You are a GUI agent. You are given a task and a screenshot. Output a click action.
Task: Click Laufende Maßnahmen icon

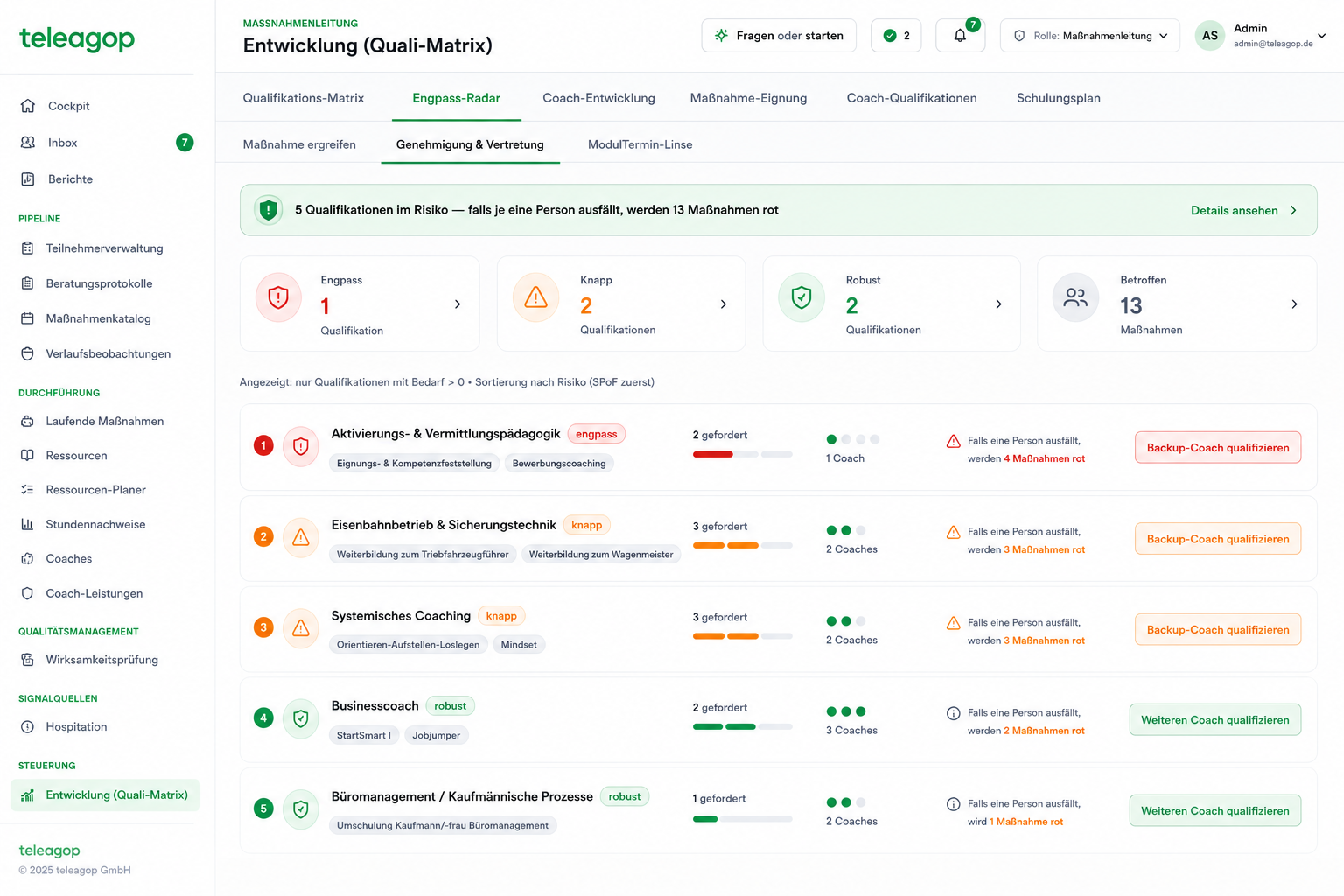click(x=28, y=421)
